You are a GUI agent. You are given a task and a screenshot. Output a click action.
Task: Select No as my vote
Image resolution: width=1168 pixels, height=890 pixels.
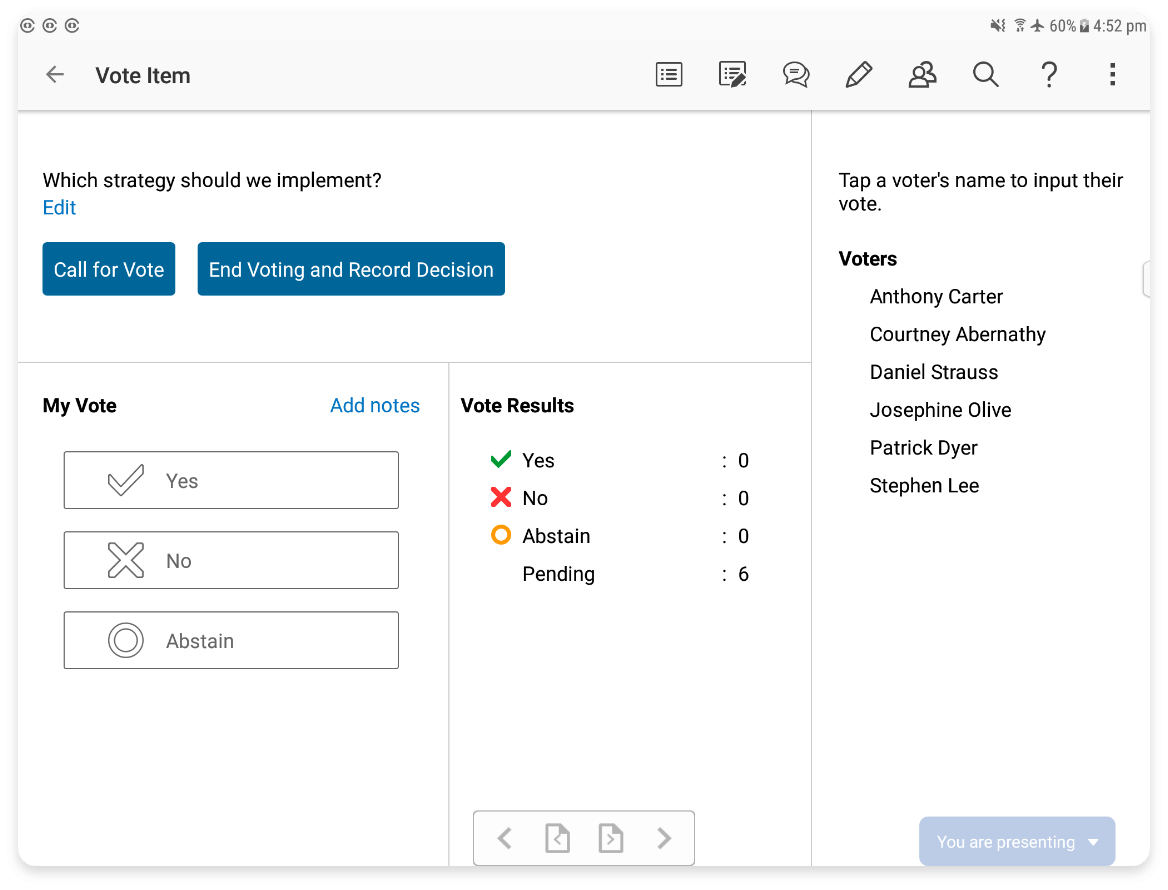pos(231,561)
